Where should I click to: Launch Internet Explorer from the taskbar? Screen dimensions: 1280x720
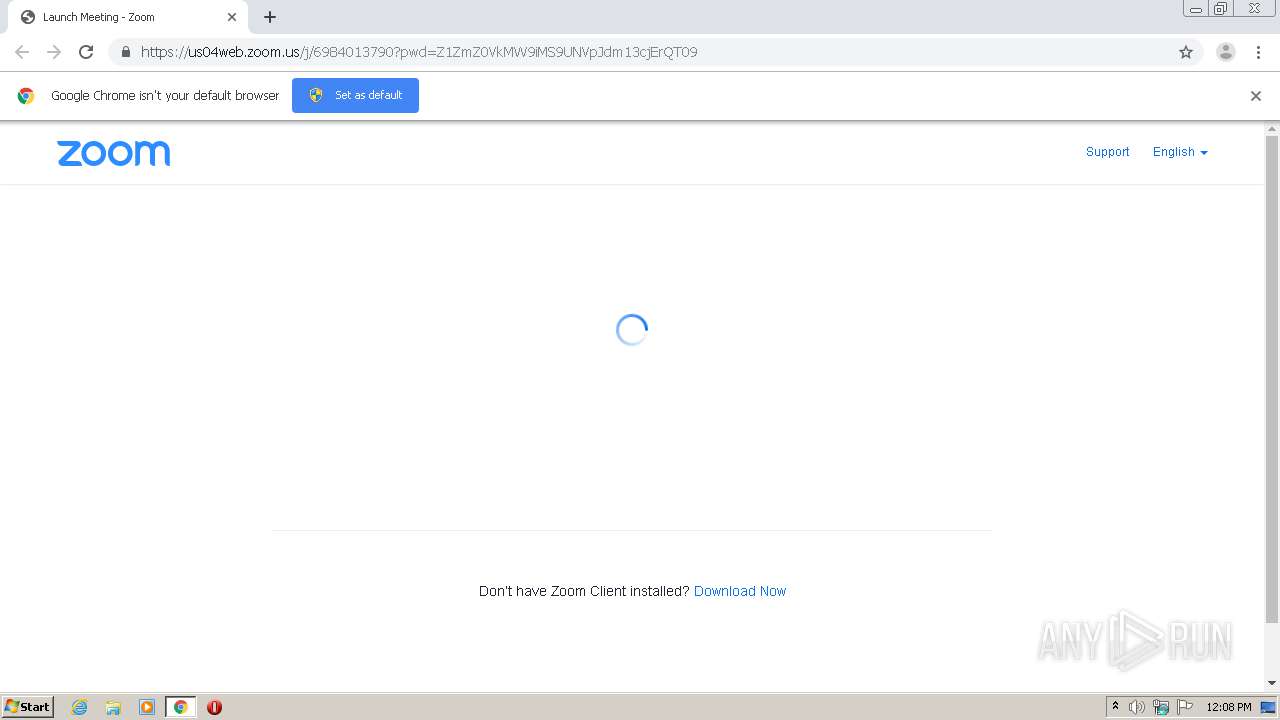pos(80,707)
